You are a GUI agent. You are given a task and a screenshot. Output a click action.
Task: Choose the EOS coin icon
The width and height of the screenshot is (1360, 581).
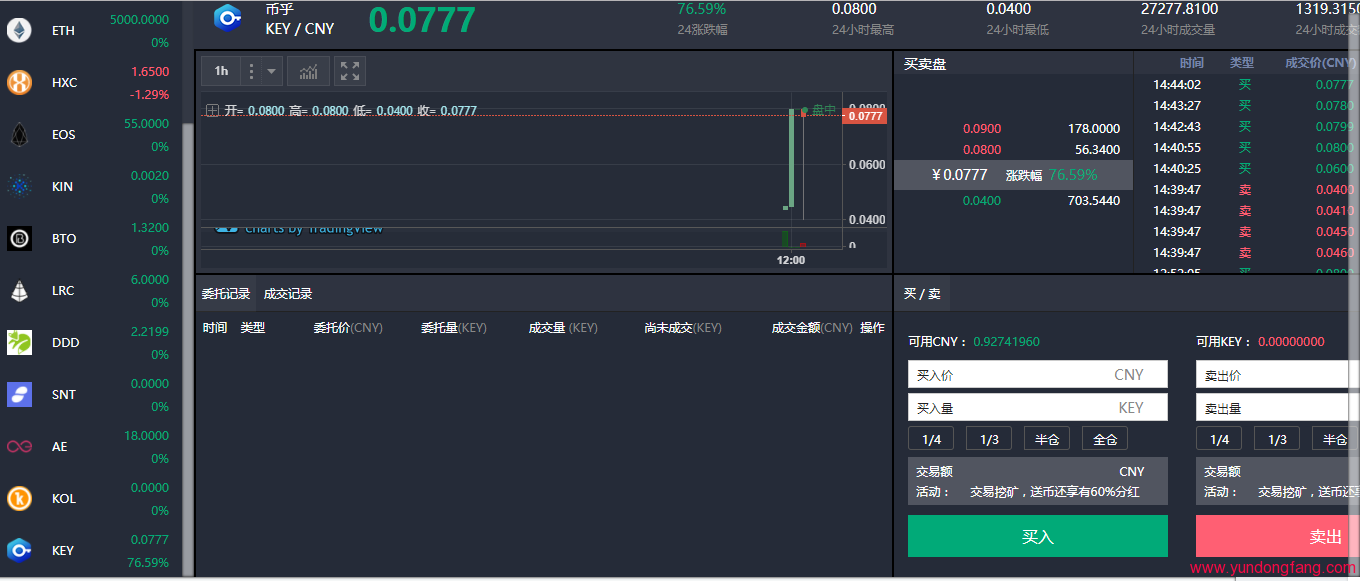click(x=19, y=135)
